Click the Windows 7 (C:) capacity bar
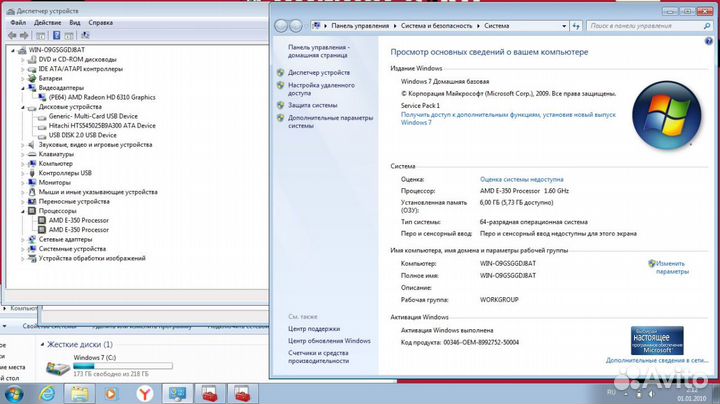720x404 pixels. coord(123,366)
